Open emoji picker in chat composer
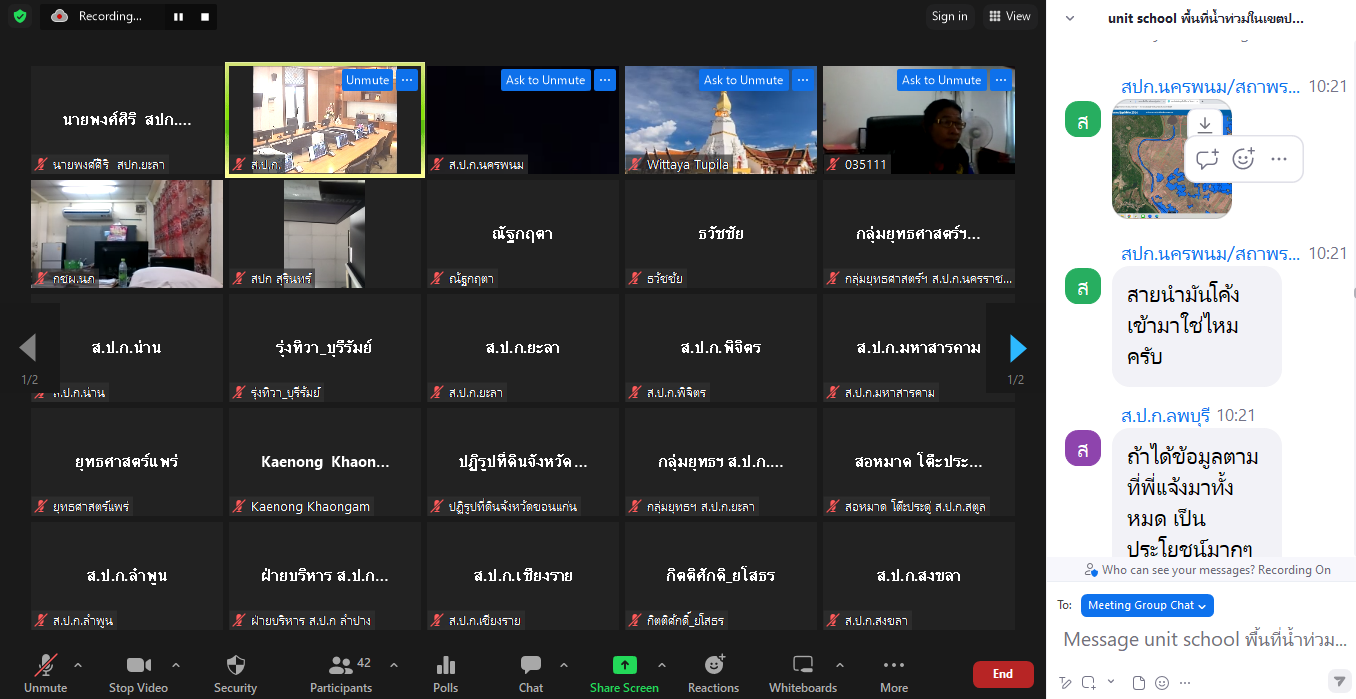 1162,683
